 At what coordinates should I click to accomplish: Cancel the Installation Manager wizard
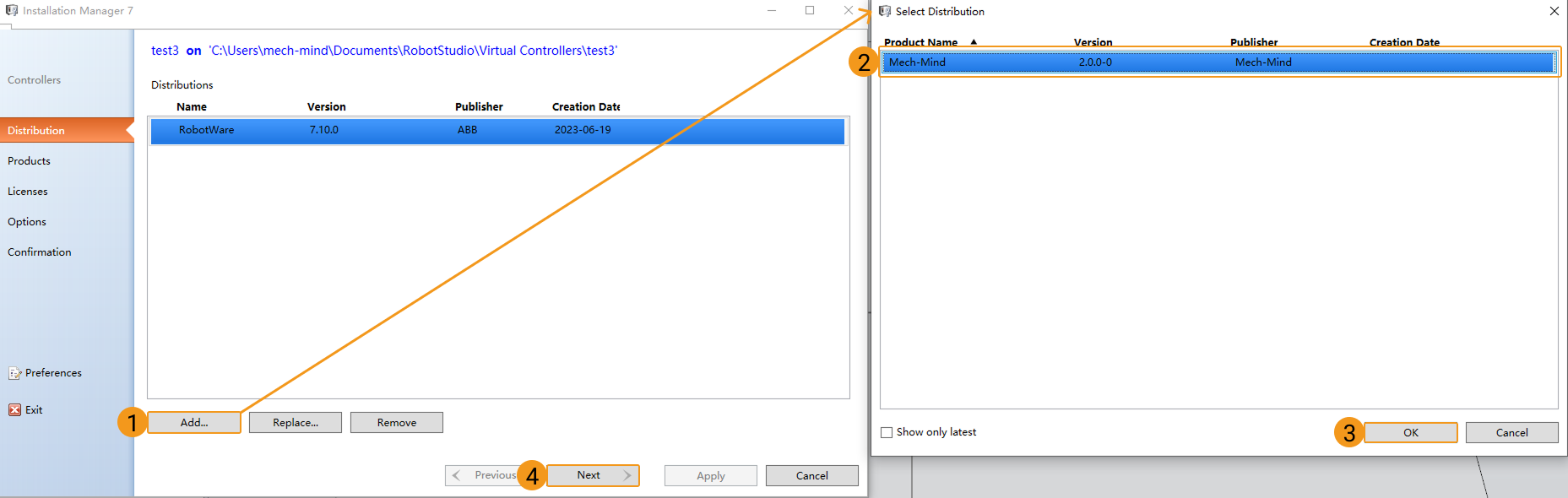(x=812, y=475)
